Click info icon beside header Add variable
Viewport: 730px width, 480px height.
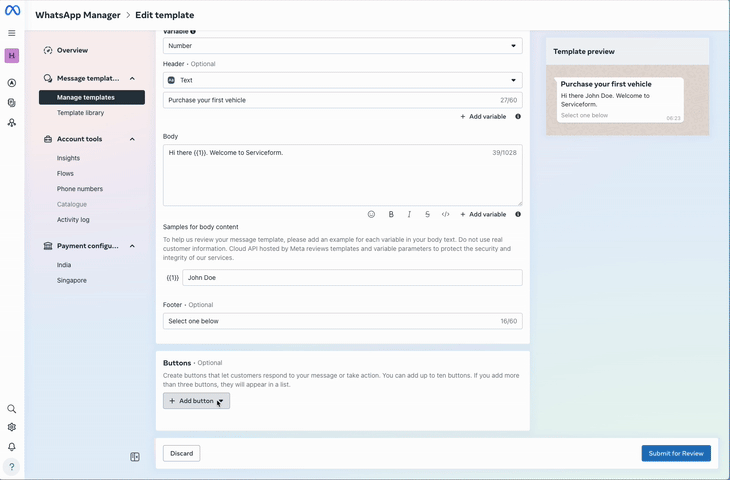click(518, 116)
